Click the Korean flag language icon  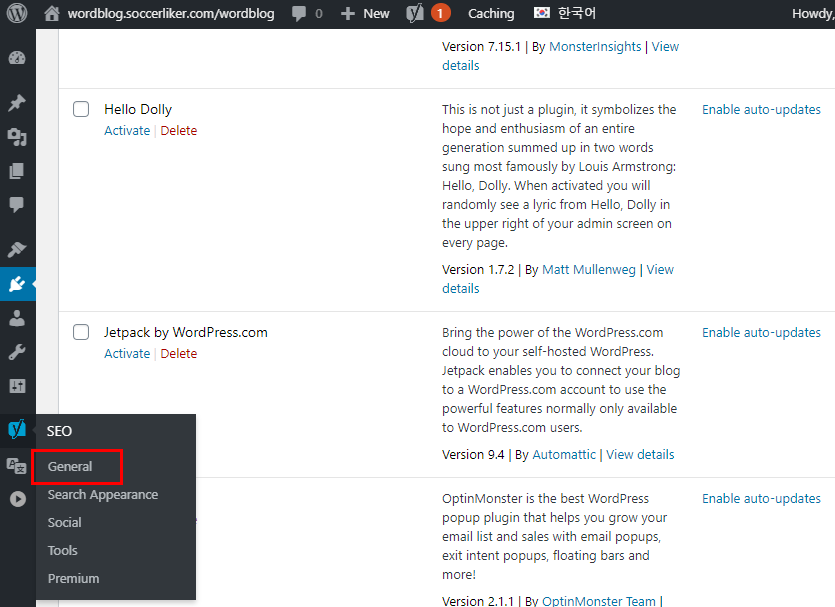[x=542, y=13]
